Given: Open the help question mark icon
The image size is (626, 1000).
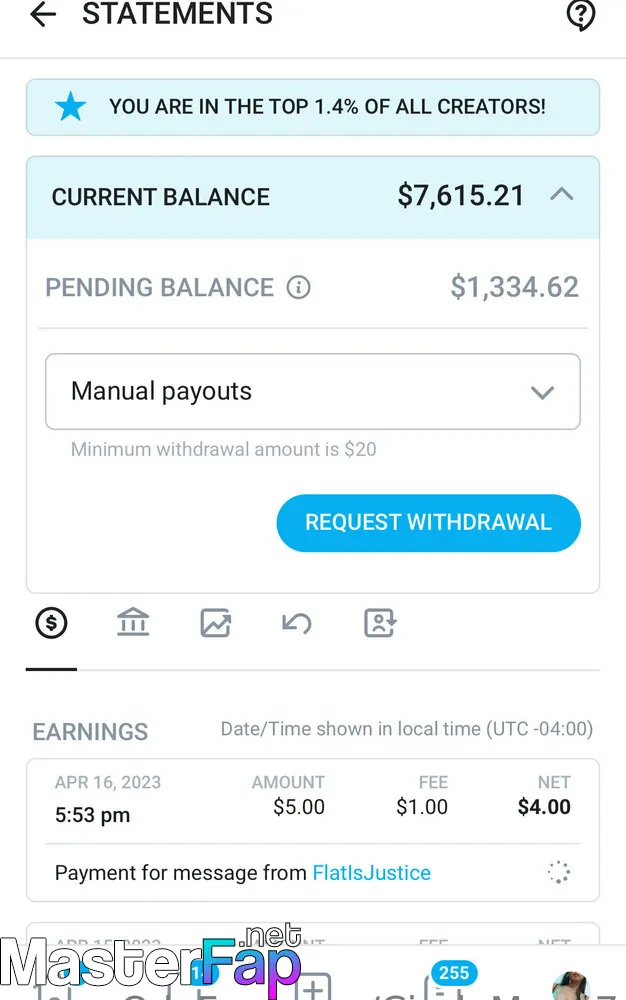Looking at the screenshot, I should point(581,15).
